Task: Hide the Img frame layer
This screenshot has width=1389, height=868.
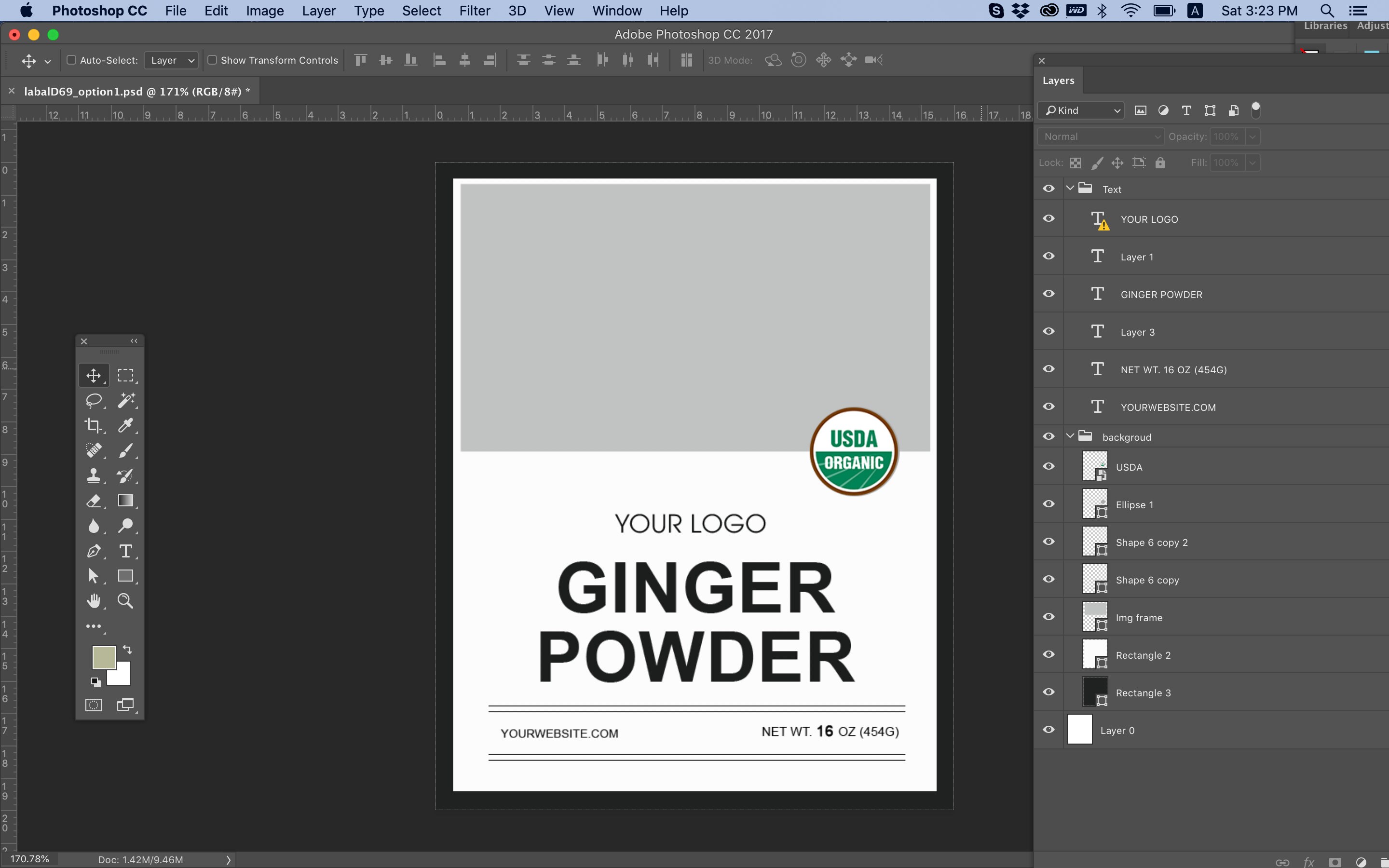Action: (1049, 617)
